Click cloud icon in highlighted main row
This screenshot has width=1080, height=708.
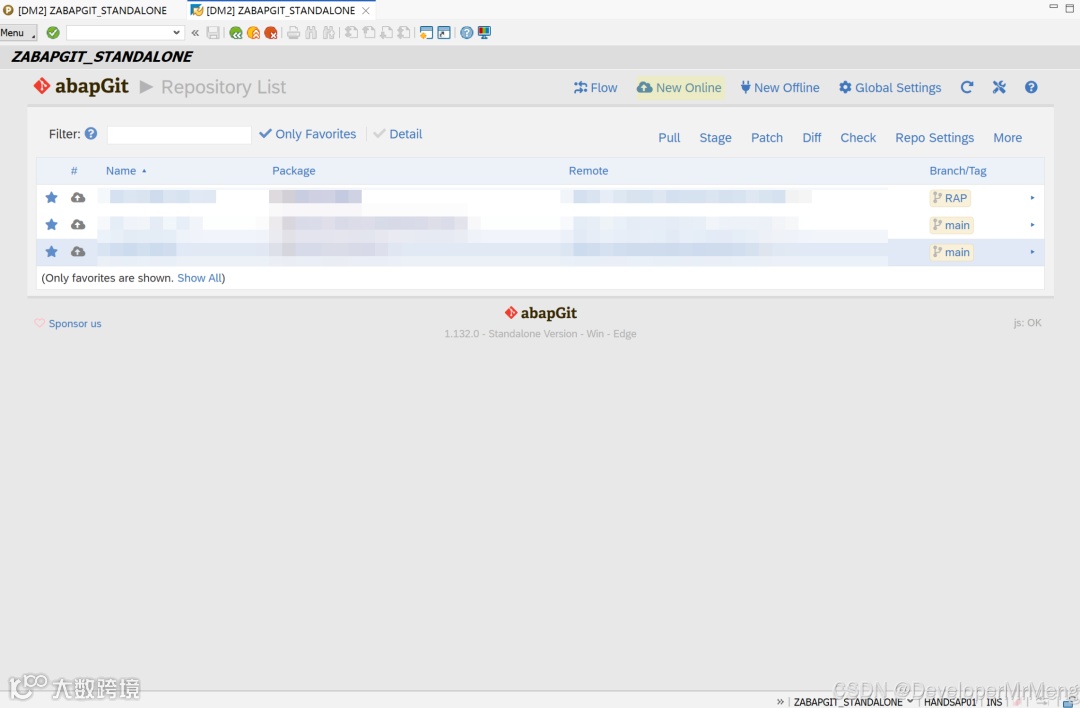(78, 251)
